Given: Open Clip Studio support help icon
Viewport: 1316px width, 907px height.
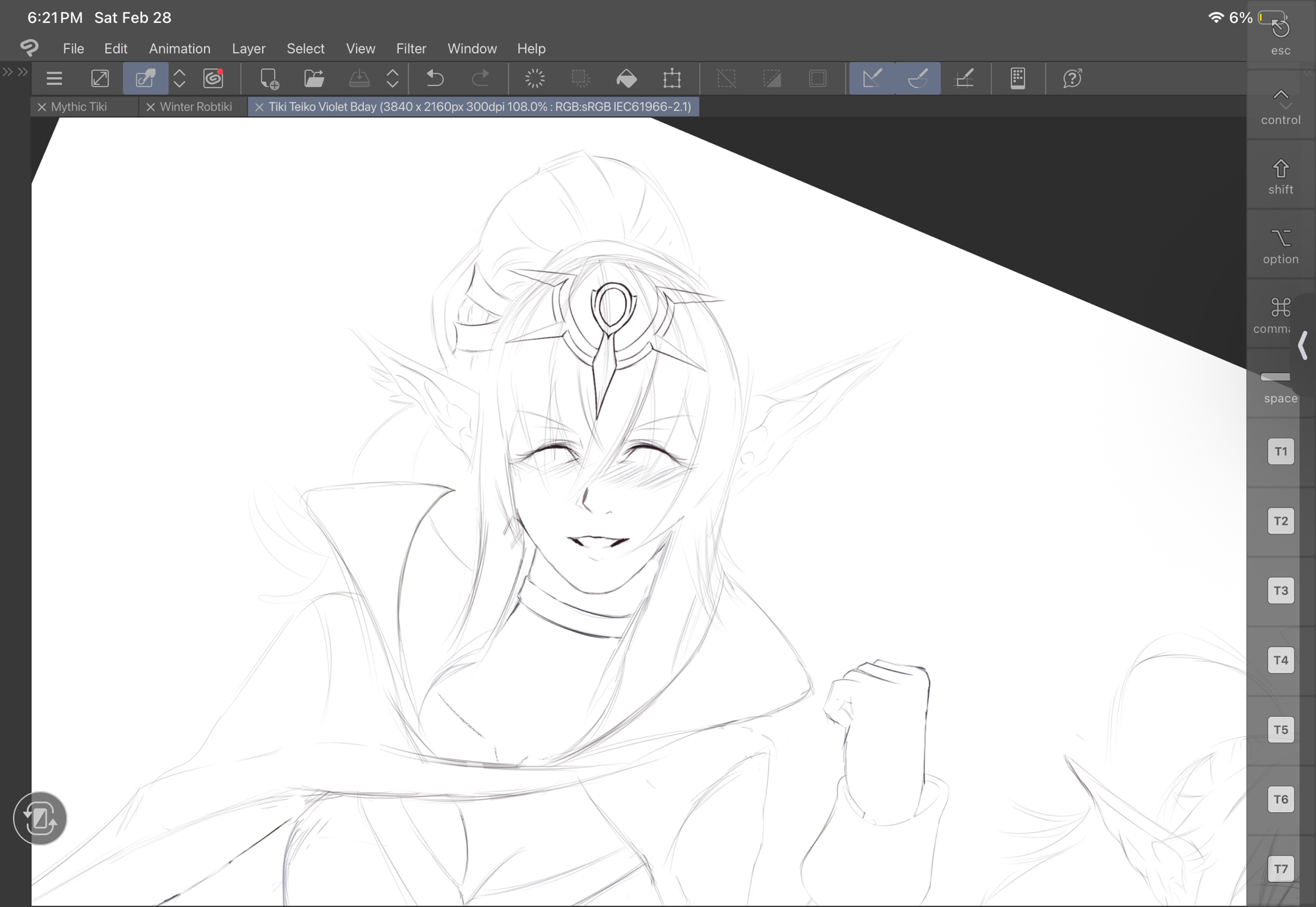Looking at the screenshot, I should pyautogui.click(x=1072, y=79).
